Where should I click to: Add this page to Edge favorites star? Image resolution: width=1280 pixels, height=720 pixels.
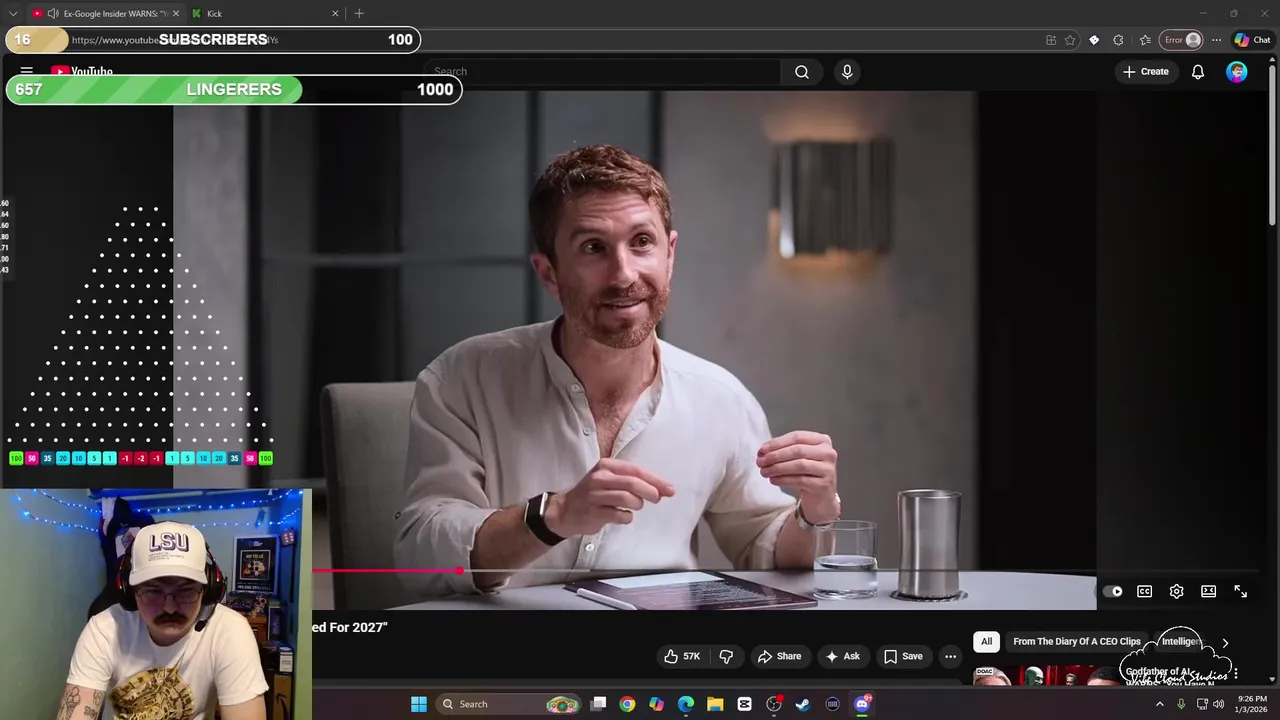[x=1070, y=40]
